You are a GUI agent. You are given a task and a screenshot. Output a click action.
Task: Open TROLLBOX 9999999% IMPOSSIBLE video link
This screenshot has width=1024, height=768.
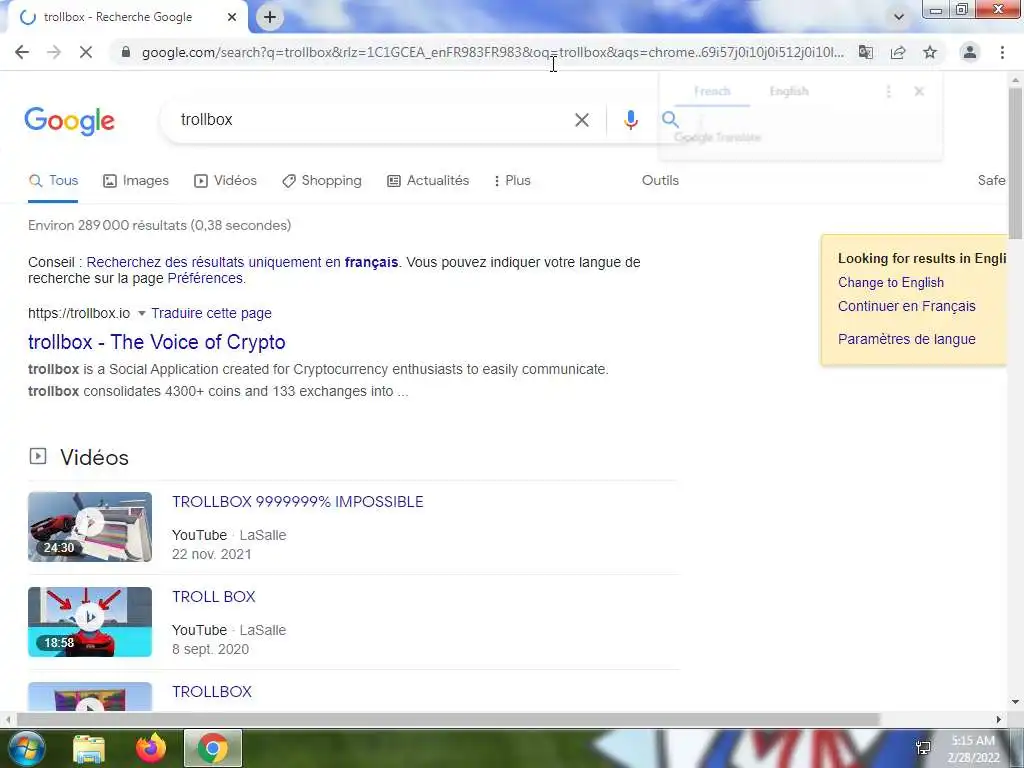[298, 502]
